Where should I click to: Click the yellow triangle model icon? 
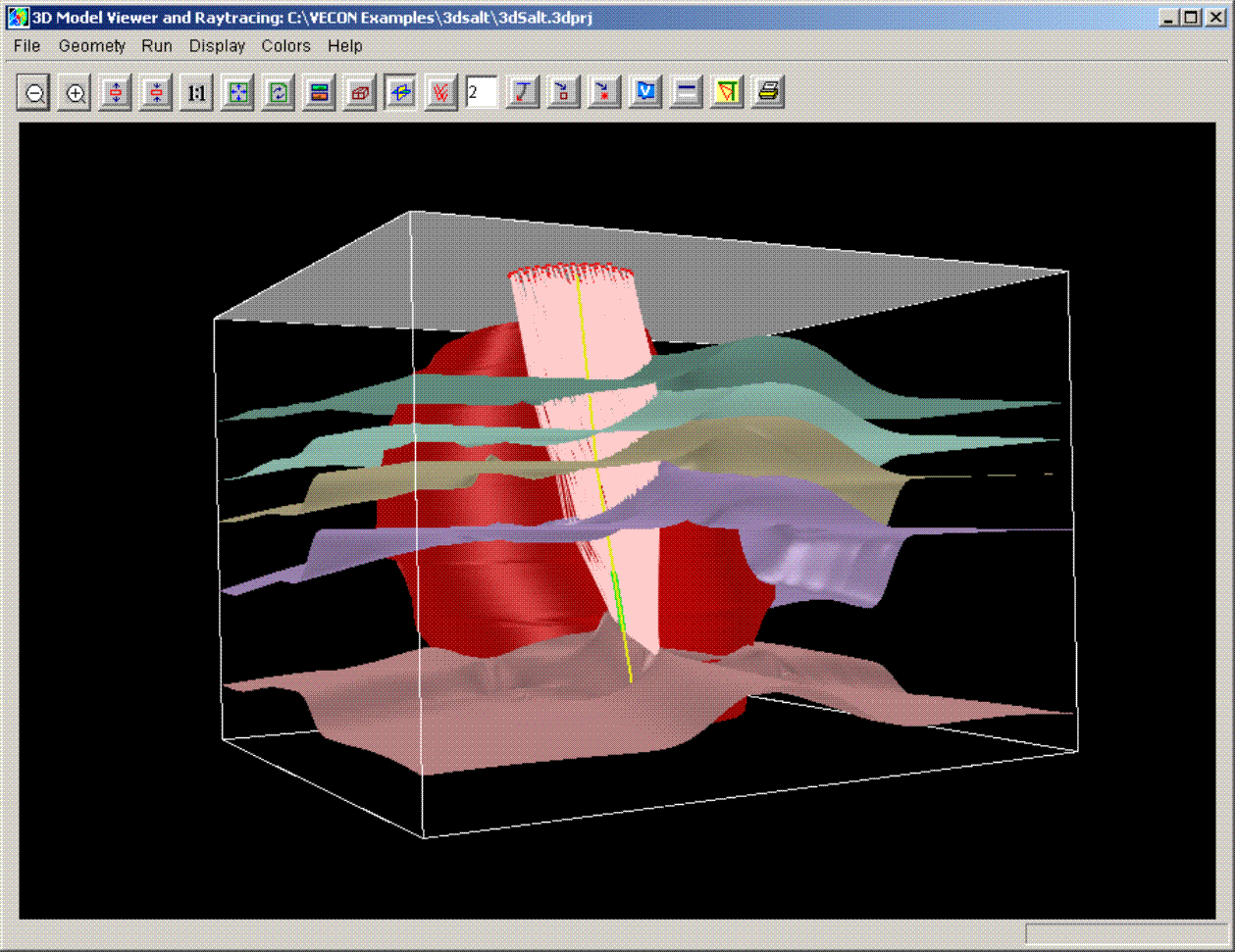point(727,93)
